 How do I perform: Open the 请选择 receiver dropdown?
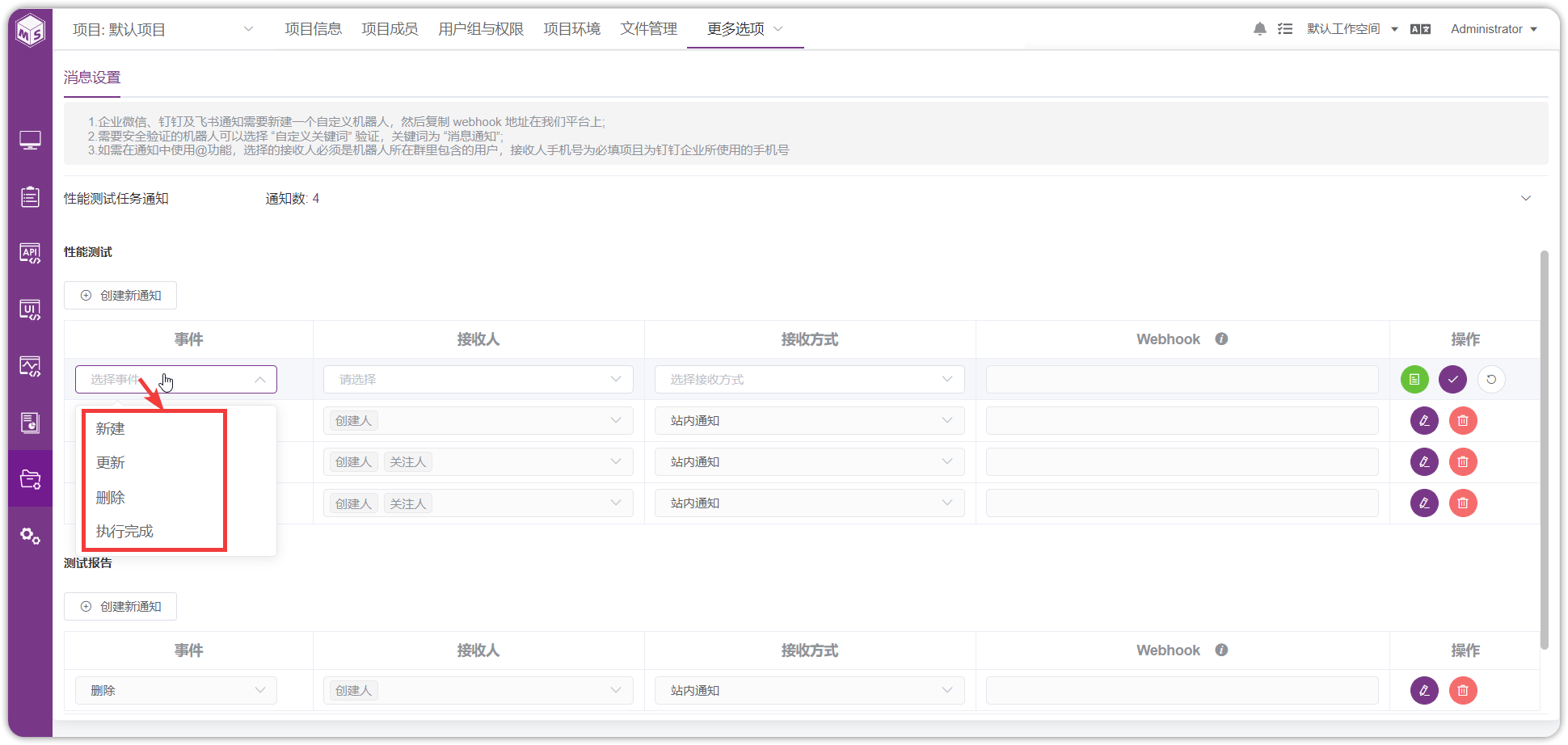coord(478,380)
